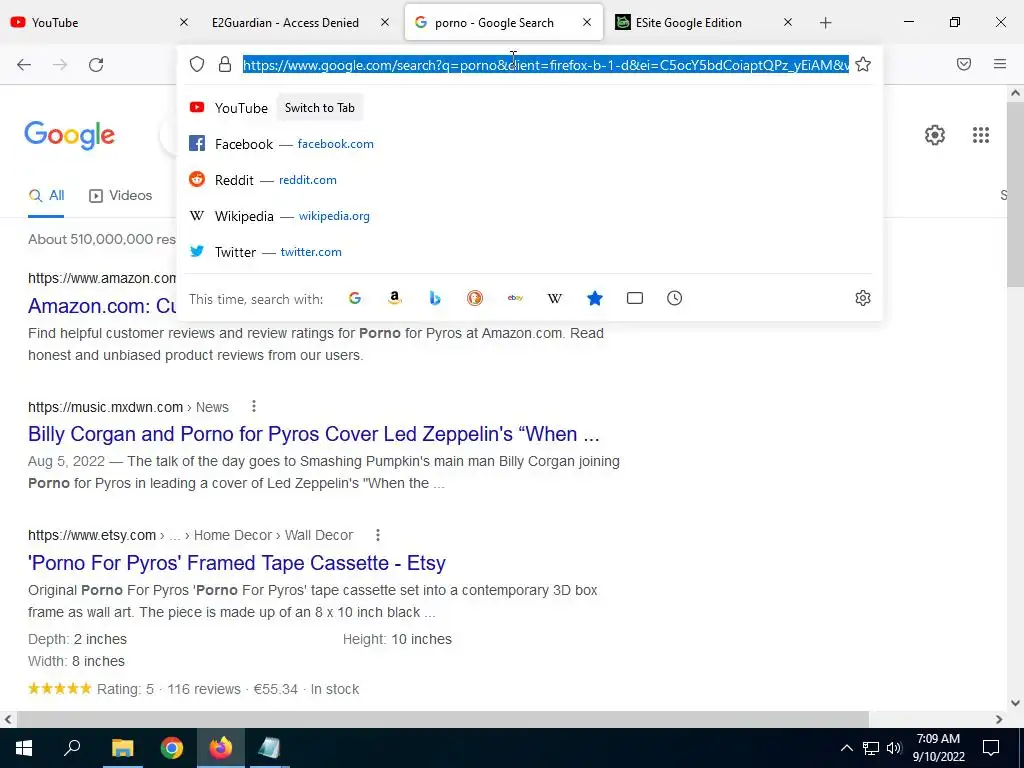Viewport: 1024px width, 768px height.
Task: Save page to Pocket icon
Action: tap(964, 64)
